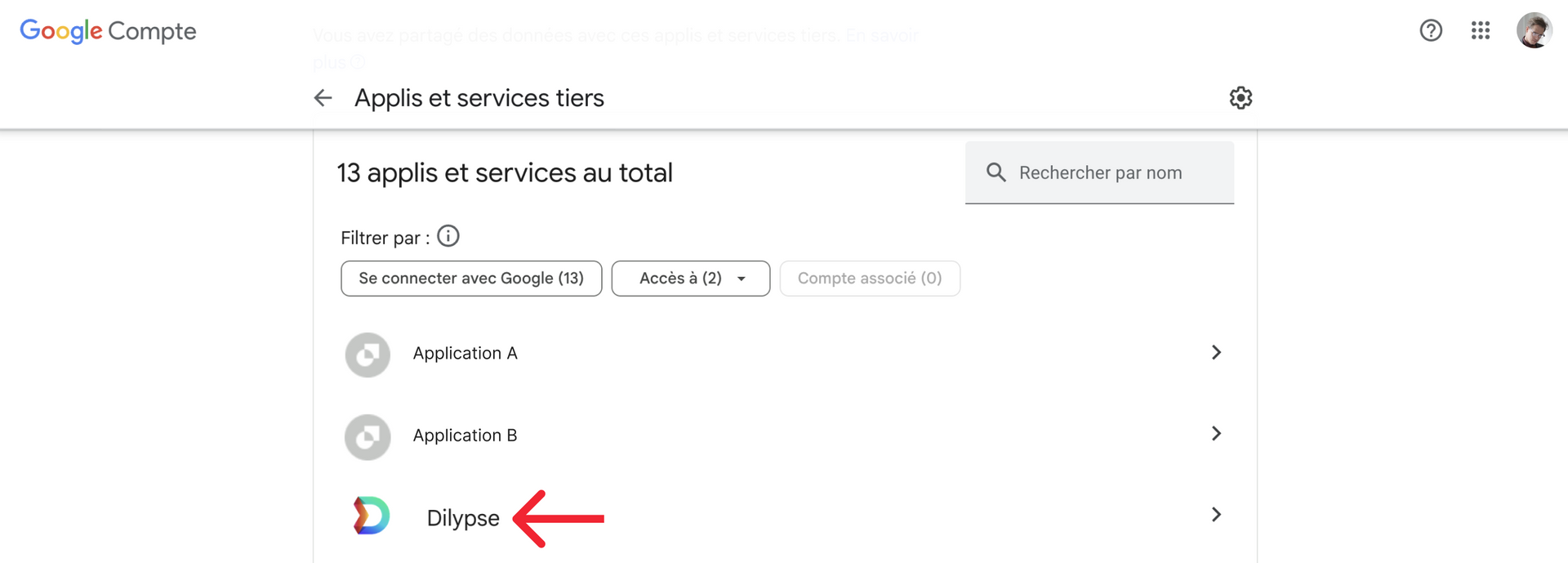Screen dimensions: 1568x563
Task: Expand Dilypse with the right chevron
Action: pyautogui.click(x=1216, y=514)
